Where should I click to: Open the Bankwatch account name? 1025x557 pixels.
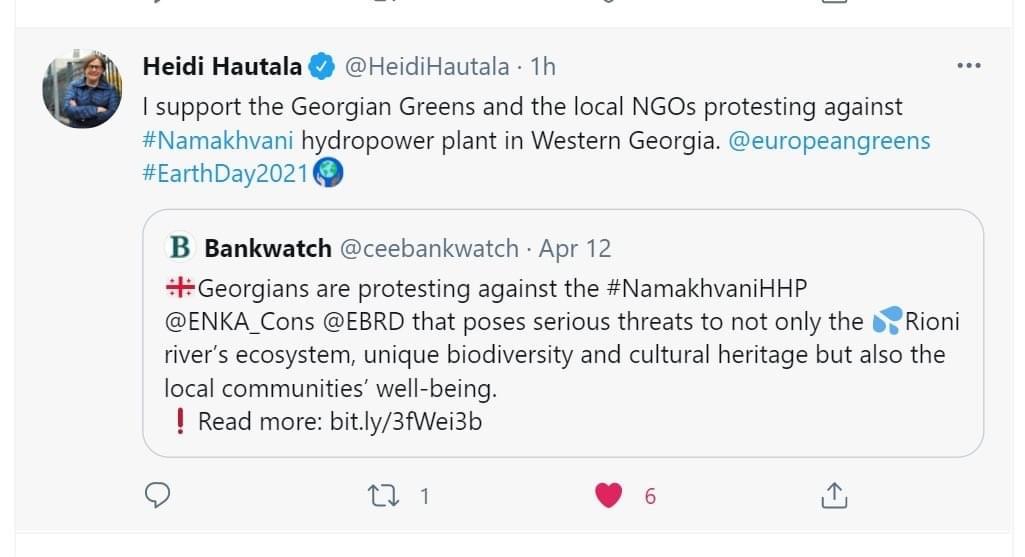pyautogui.click(x=267, y=247)
